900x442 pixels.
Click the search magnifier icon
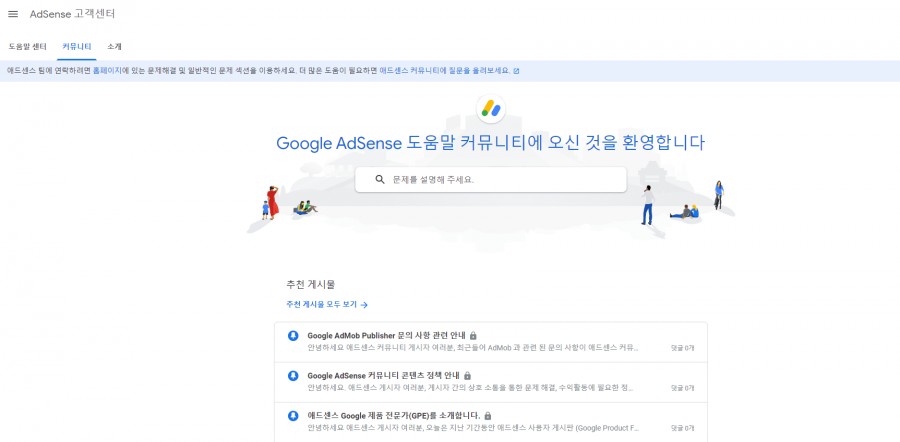click(x=380, y=180)
